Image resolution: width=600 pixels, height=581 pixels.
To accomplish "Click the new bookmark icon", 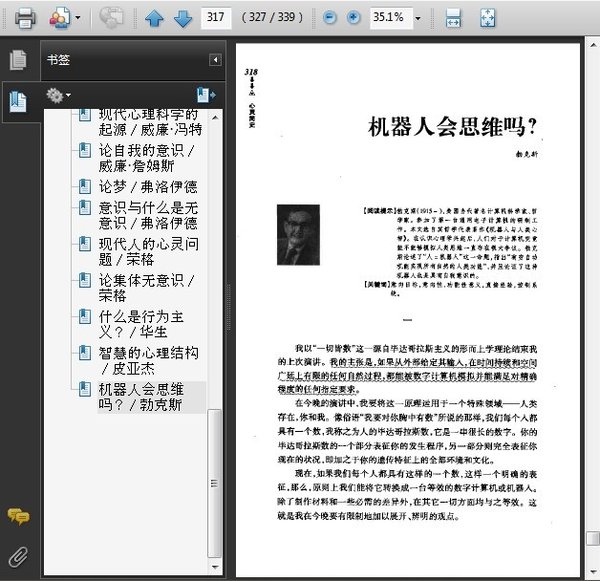I will [x=205, y=95].
